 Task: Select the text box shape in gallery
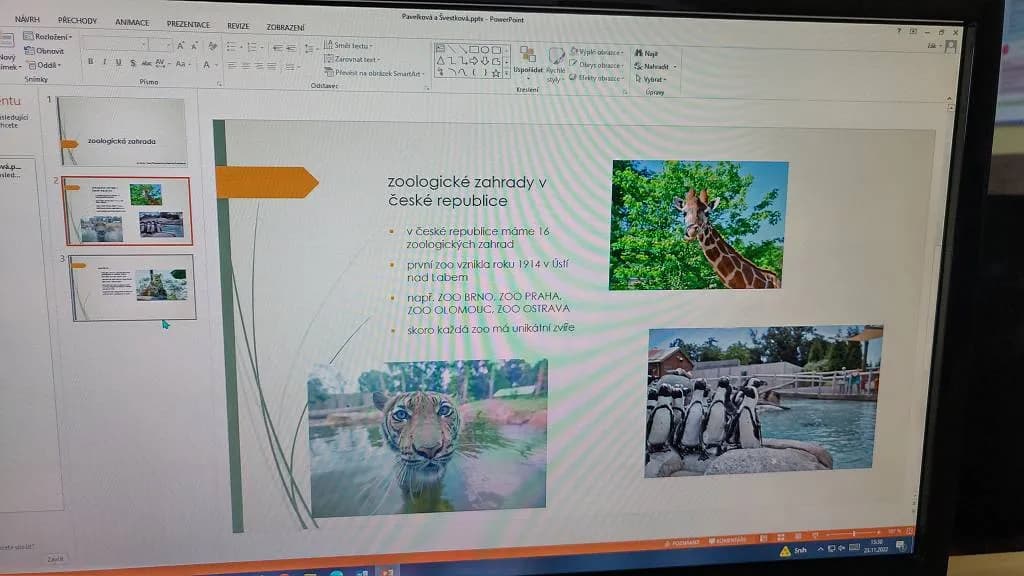click(x=440, y=48)
